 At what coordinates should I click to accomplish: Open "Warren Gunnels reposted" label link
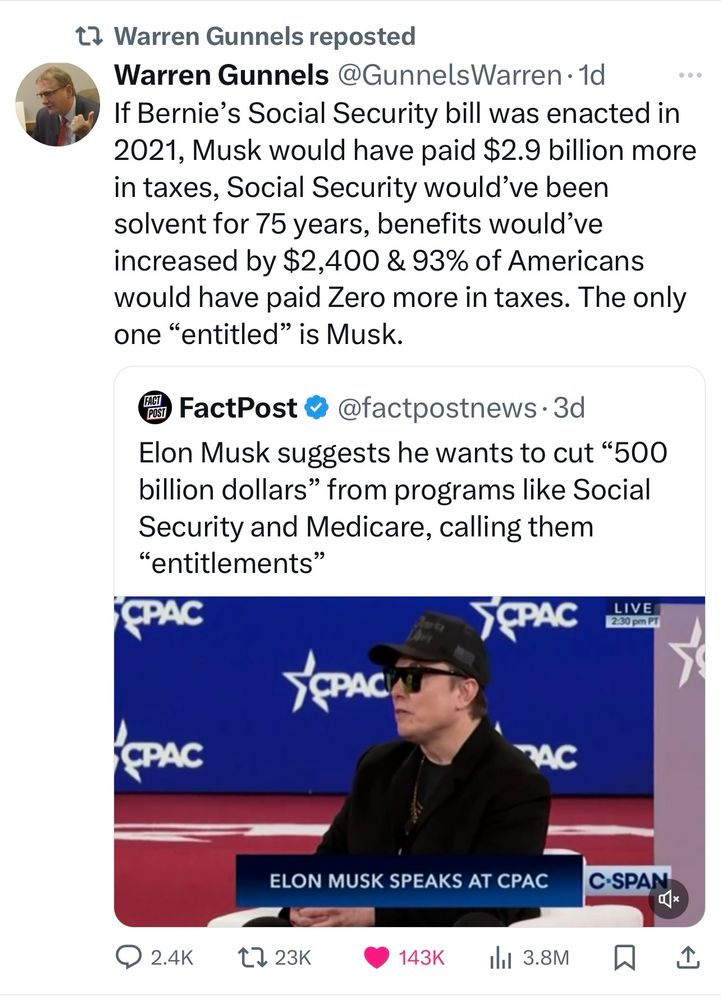265,37
